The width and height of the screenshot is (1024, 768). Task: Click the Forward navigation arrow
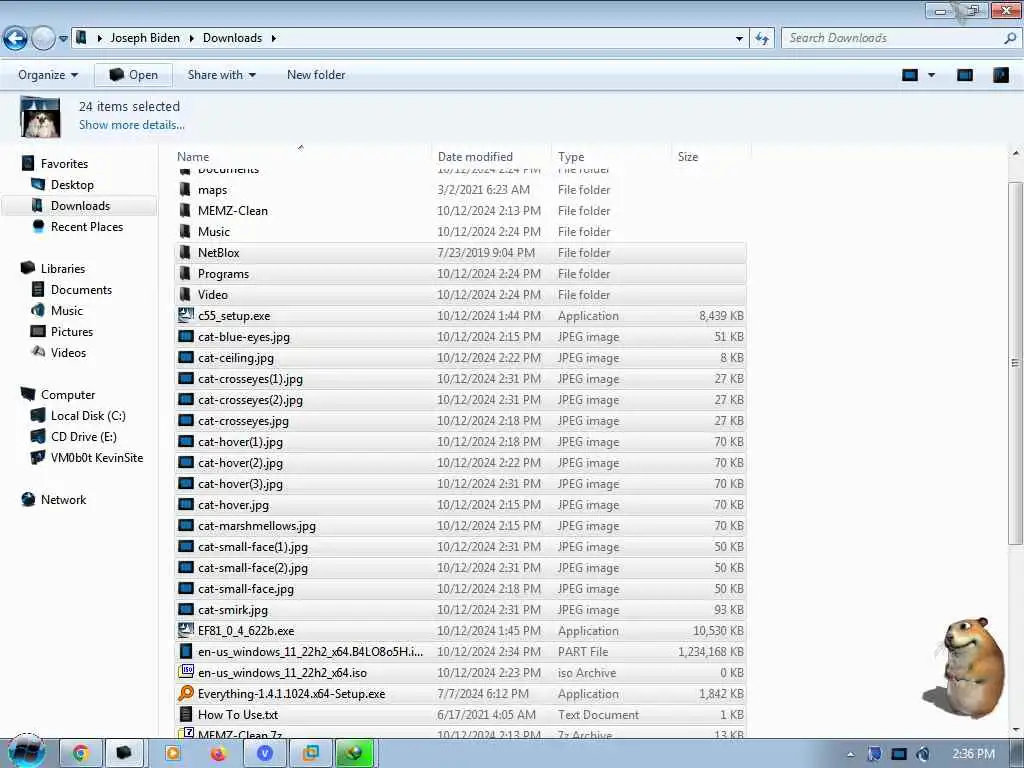tap(43, 39)
